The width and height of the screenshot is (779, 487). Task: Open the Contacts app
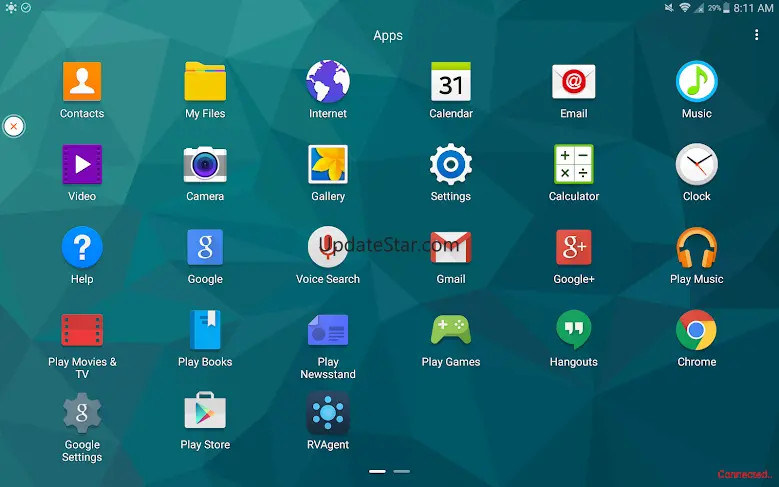point(82,81)
